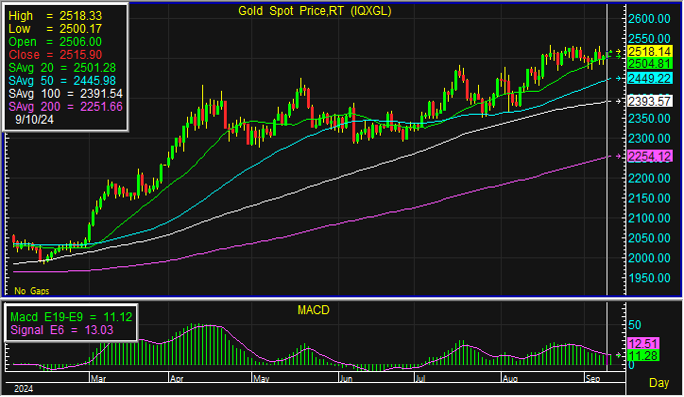Click the 2024 year label
Image resolution: width=684 pixels, height=397 pixels.
click(x=23, y=388)
